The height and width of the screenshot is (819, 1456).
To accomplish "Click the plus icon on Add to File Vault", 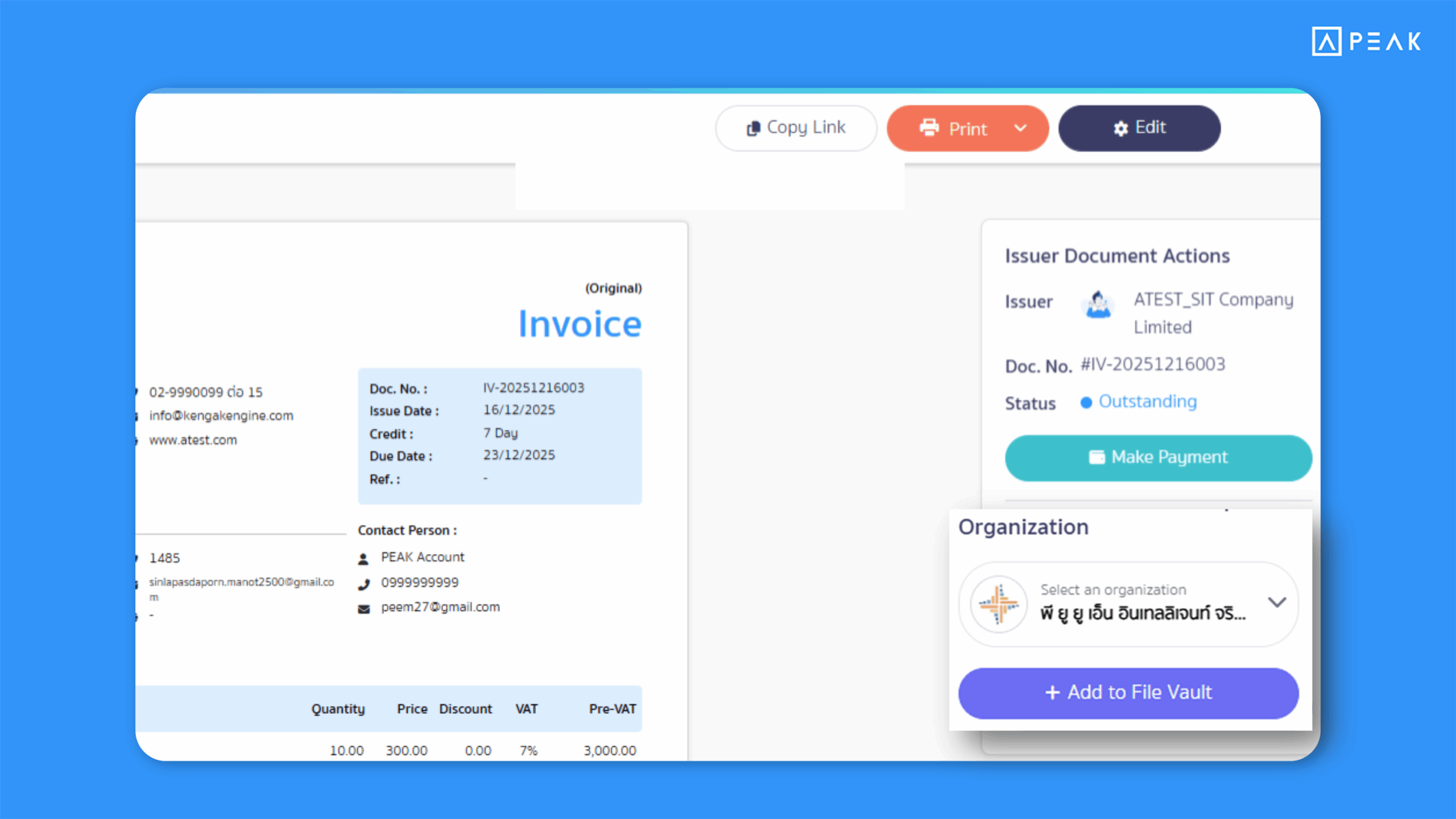I will [x=1052, y=693].
